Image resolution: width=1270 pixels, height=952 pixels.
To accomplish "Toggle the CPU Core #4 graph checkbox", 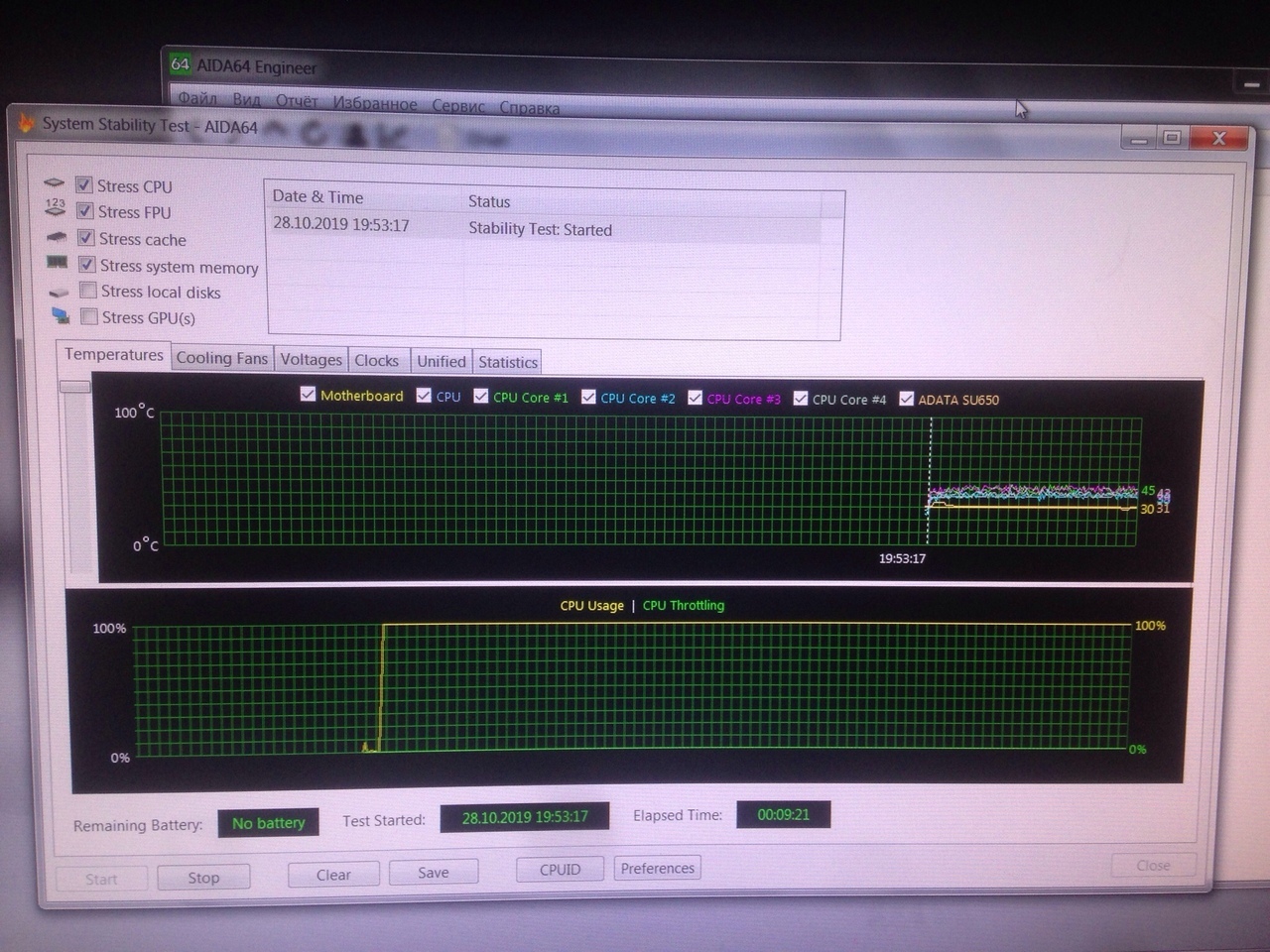I will pos(801,398).
